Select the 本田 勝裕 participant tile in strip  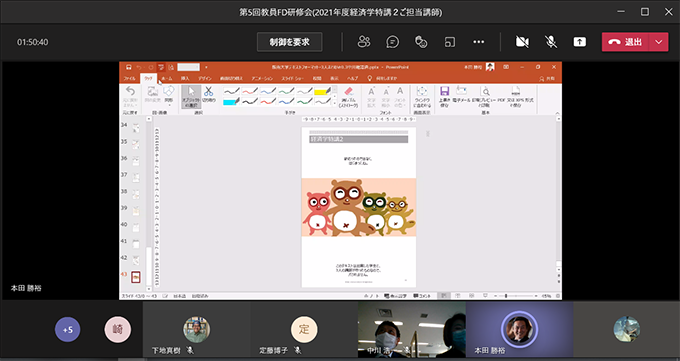520,330
